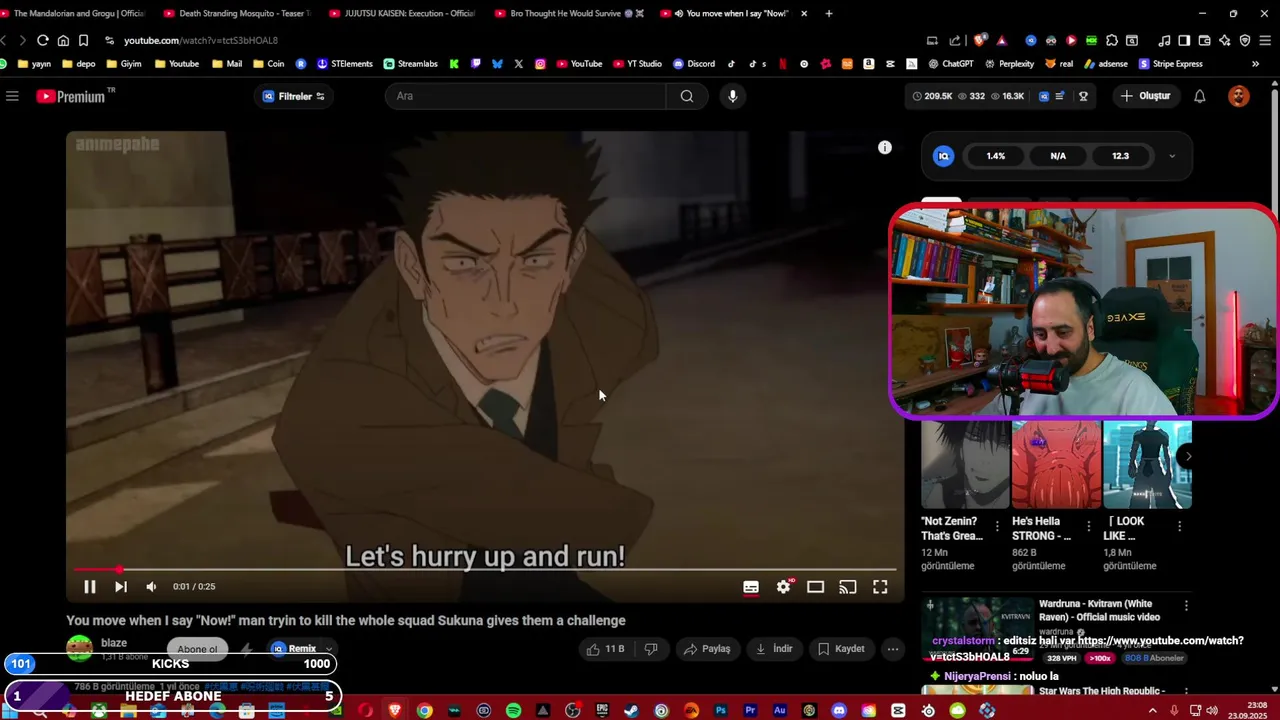Open Perplexity bookmark
Screen dimensions: 1280x720
[x=1009, y=64]
